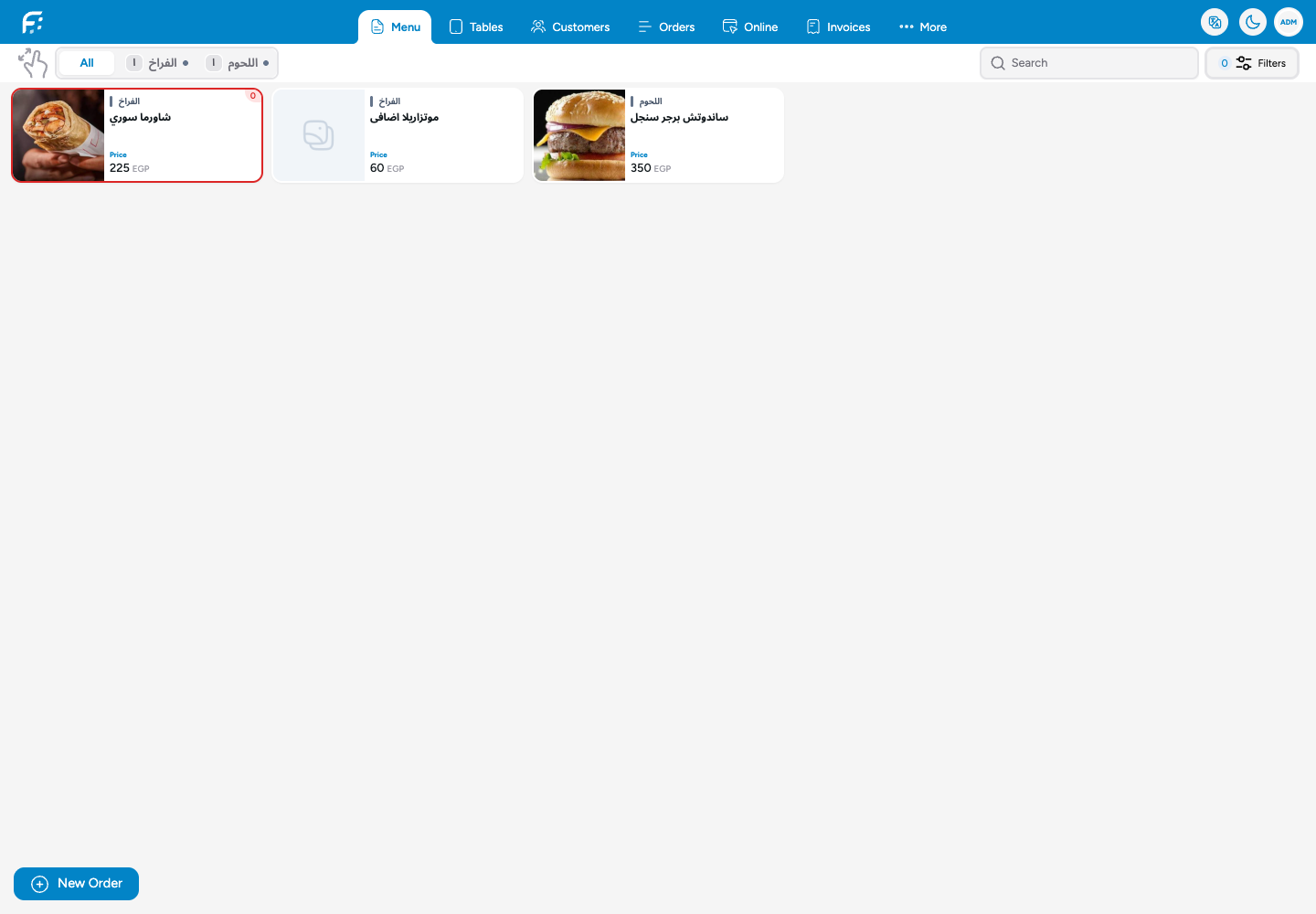
Task: Choose the burger photo thumbnail
Action: (x=579, y=135)
